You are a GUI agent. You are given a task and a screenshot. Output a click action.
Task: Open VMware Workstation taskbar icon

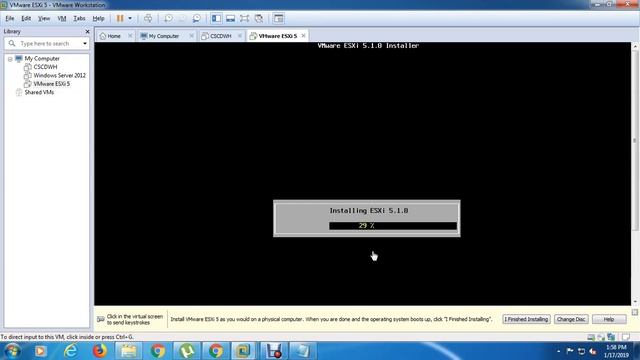(244, 351)
